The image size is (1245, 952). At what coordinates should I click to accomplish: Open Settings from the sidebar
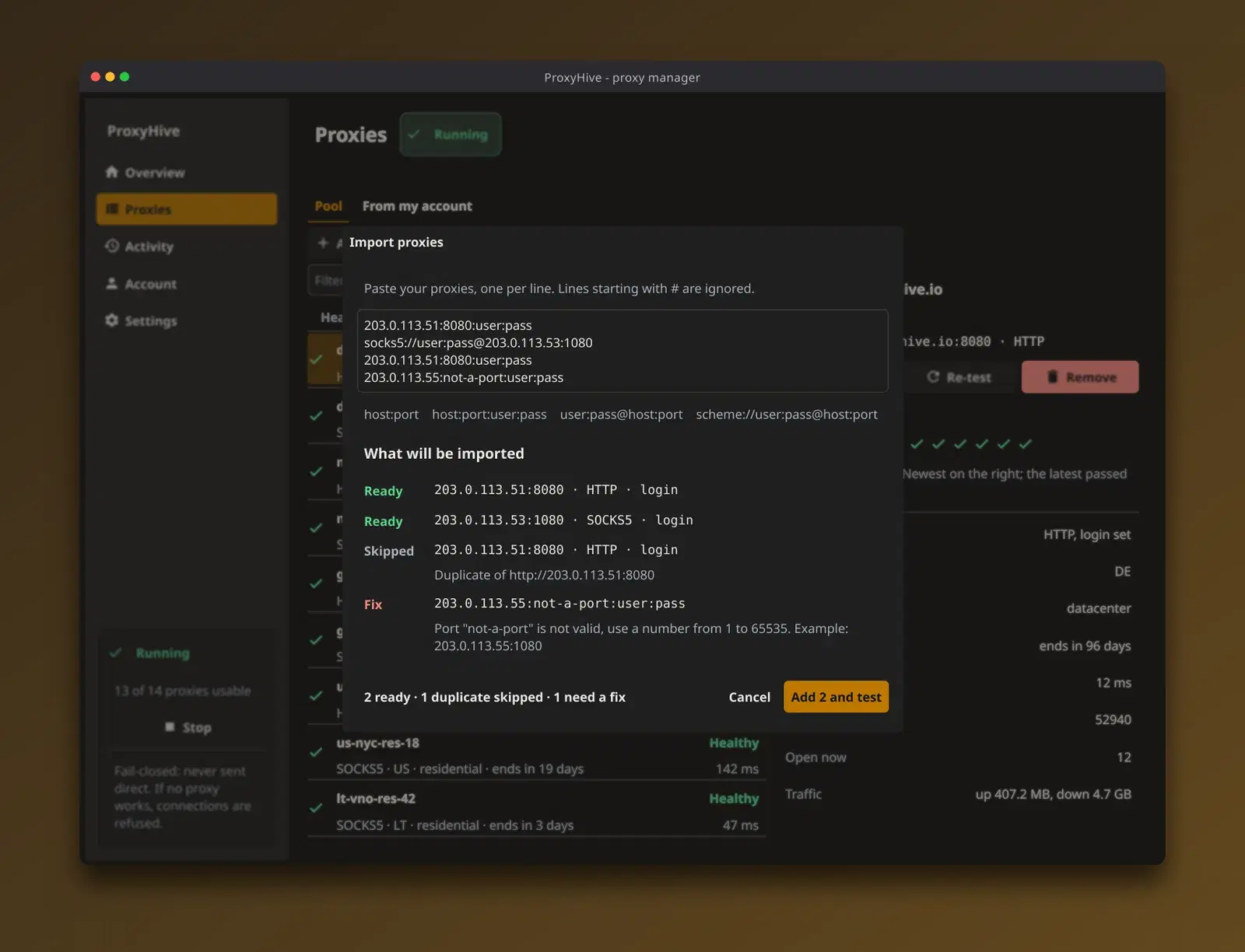tap(187, 320)
